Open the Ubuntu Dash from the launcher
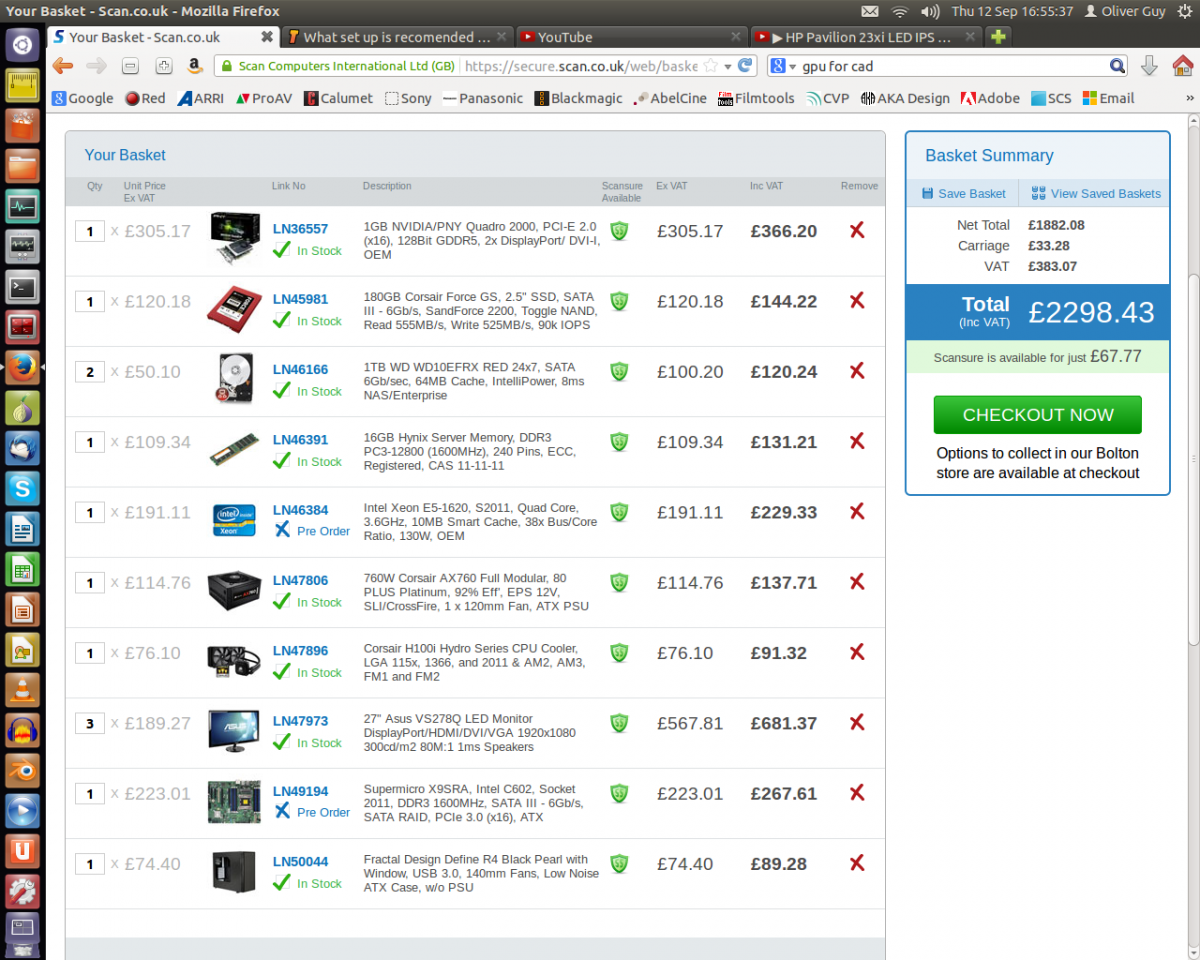The height and width of the screenshot is (960, 1200). click(x=23, y=44)
